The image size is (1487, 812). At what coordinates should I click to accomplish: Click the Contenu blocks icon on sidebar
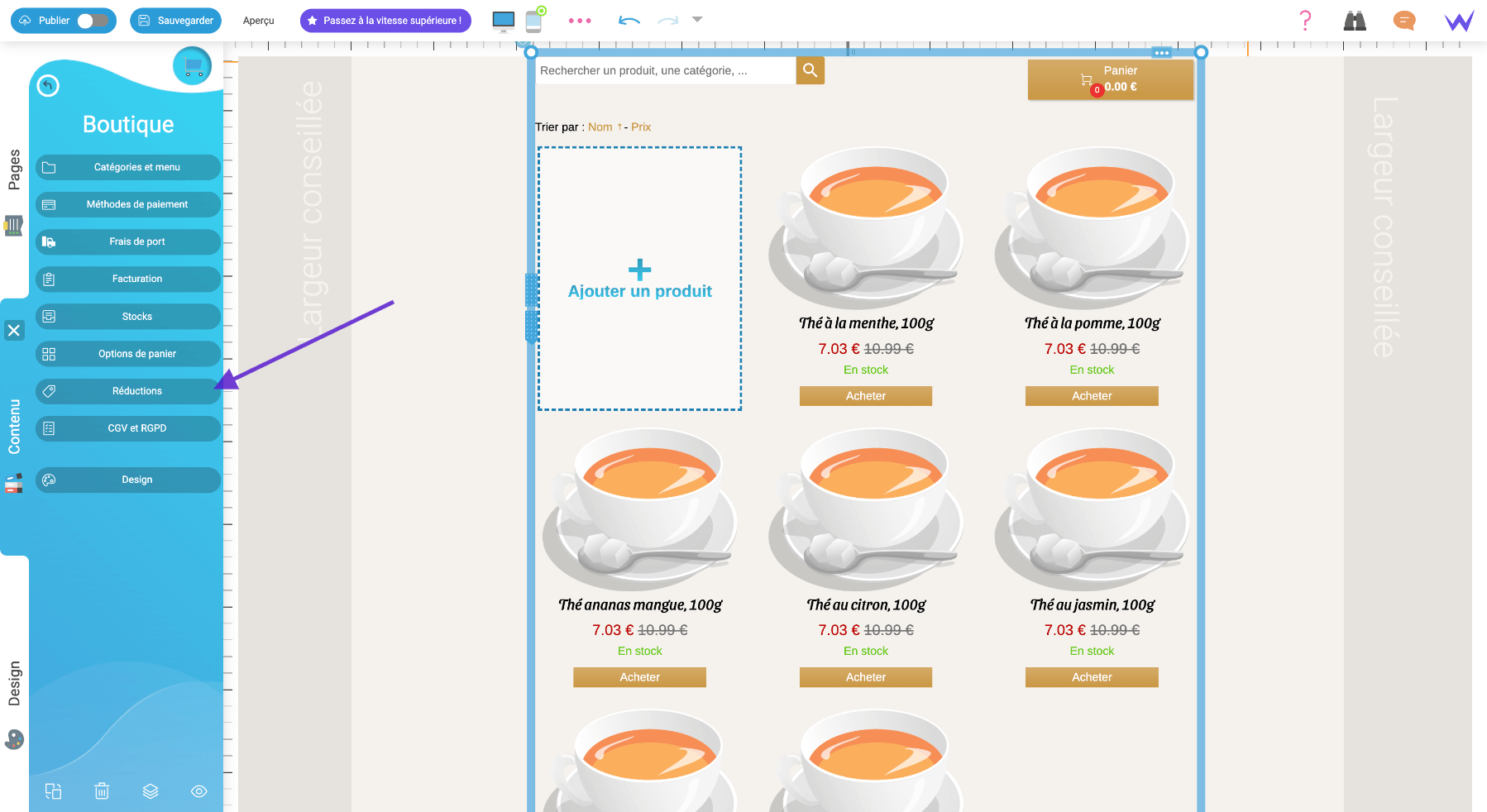click(x=14, y=483)
